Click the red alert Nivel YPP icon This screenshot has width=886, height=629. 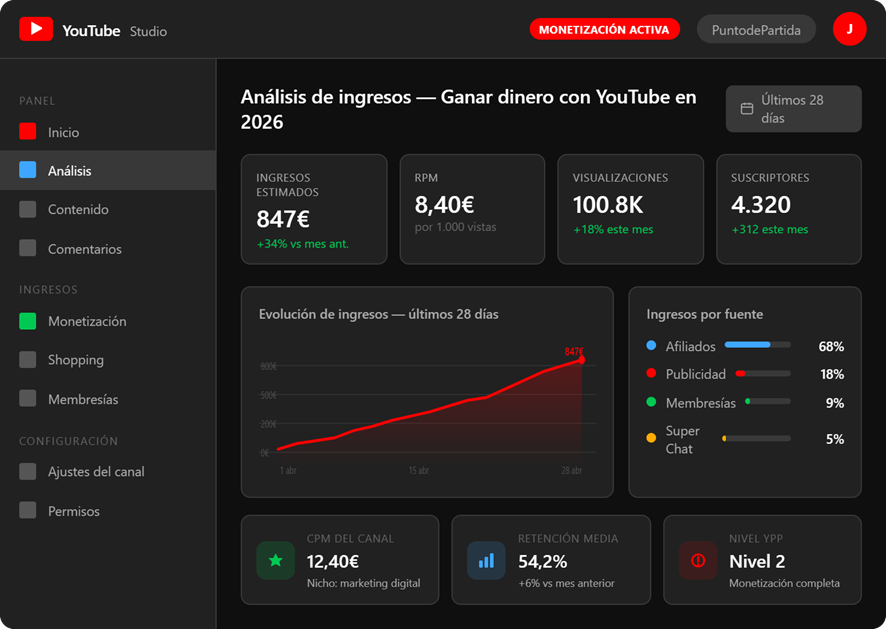pos(698,561)
